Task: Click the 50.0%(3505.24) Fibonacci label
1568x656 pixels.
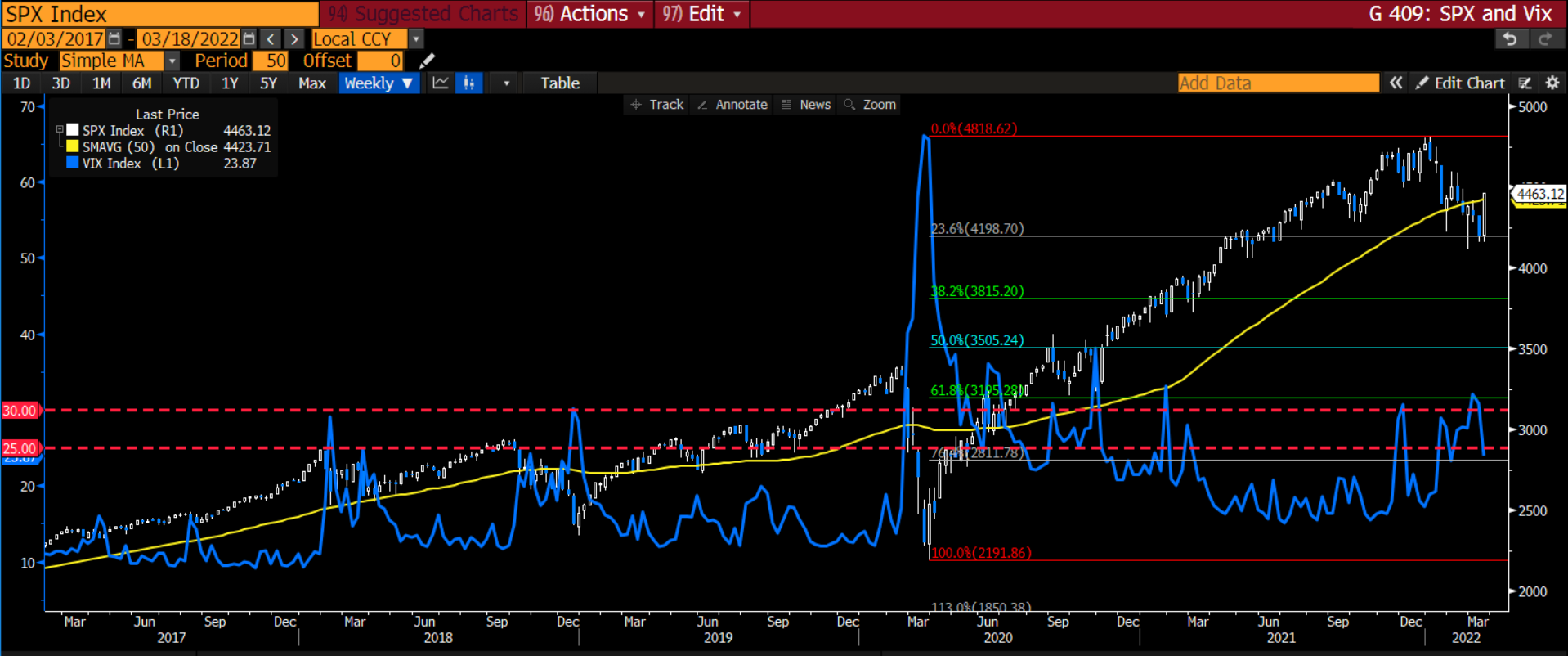Action: click(977, 339)
